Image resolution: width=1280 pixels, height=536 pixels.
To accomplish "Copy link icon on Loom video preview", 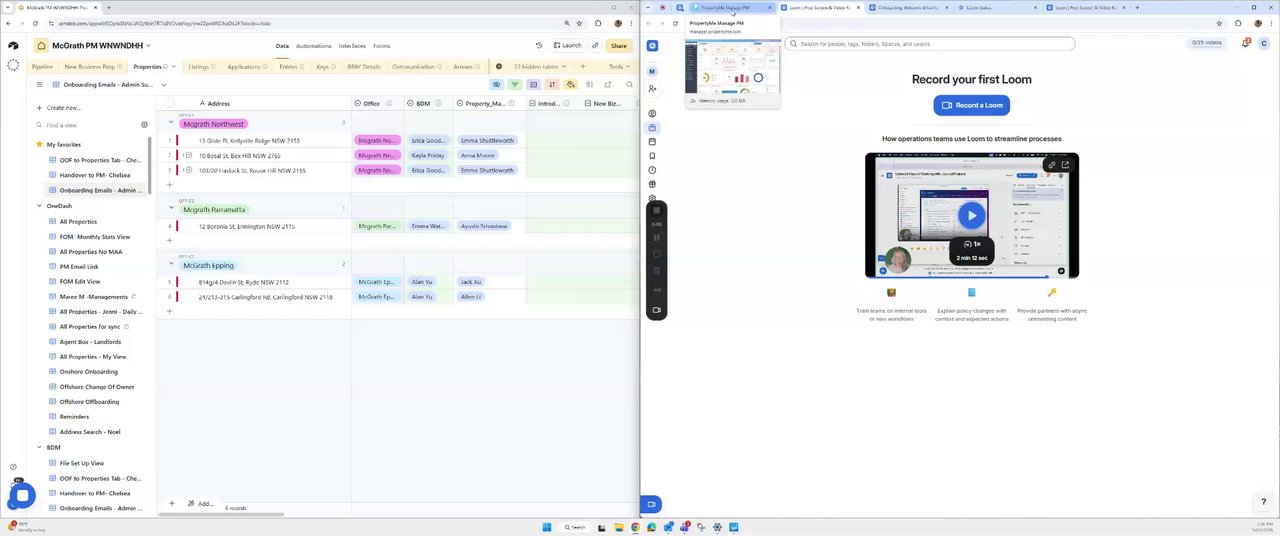I will (x=1051, y=164).
